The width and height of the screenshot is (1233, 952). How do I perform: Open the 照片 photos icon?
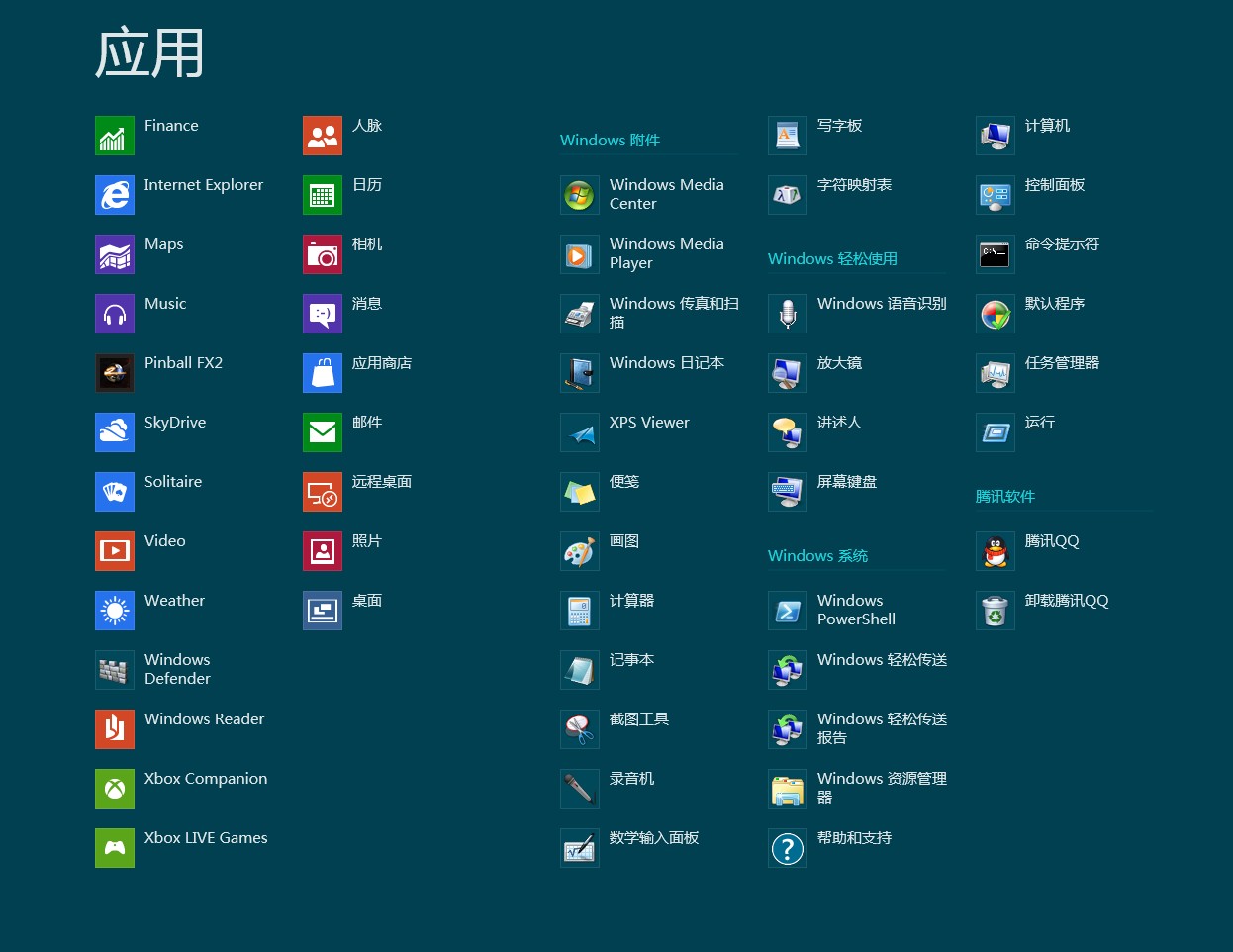coord(323,551)
